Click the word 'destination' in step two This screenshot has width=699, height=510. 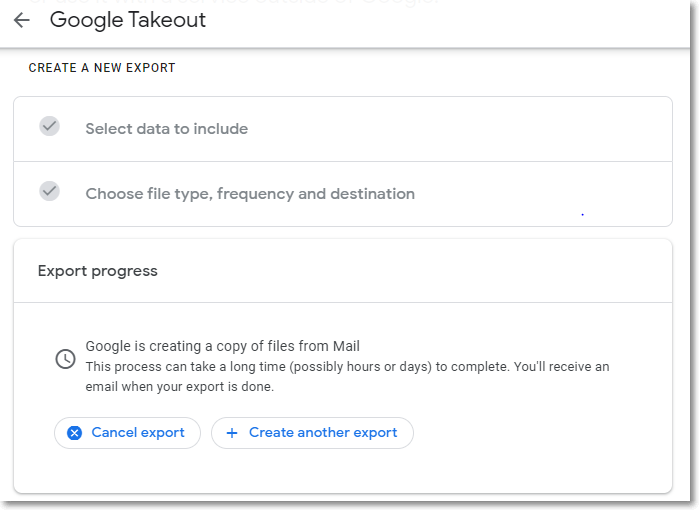(x=371, y=194)
